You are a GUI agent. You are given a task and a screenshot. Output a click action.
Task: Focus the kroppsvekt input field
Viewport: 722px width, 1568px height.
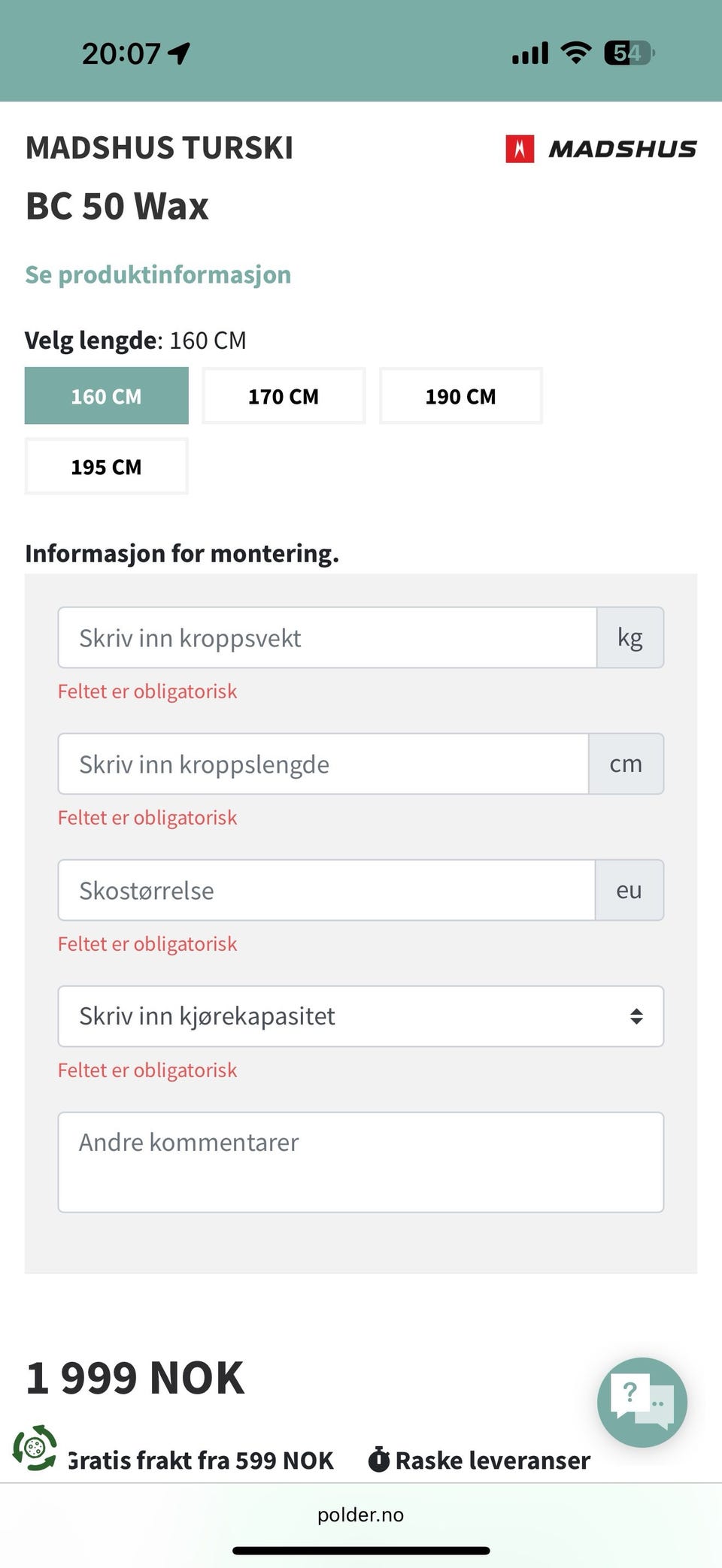(327, 638)
